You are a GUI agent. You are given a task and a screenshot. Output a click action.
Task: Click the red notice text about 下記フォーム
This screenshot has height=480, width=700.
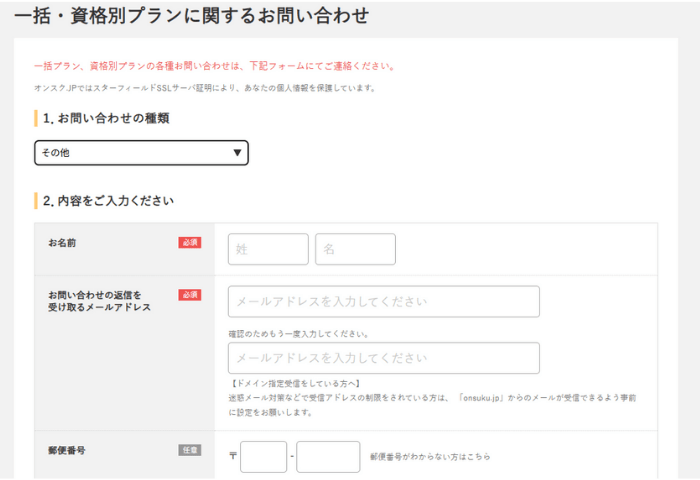click(x=215, y=66)
